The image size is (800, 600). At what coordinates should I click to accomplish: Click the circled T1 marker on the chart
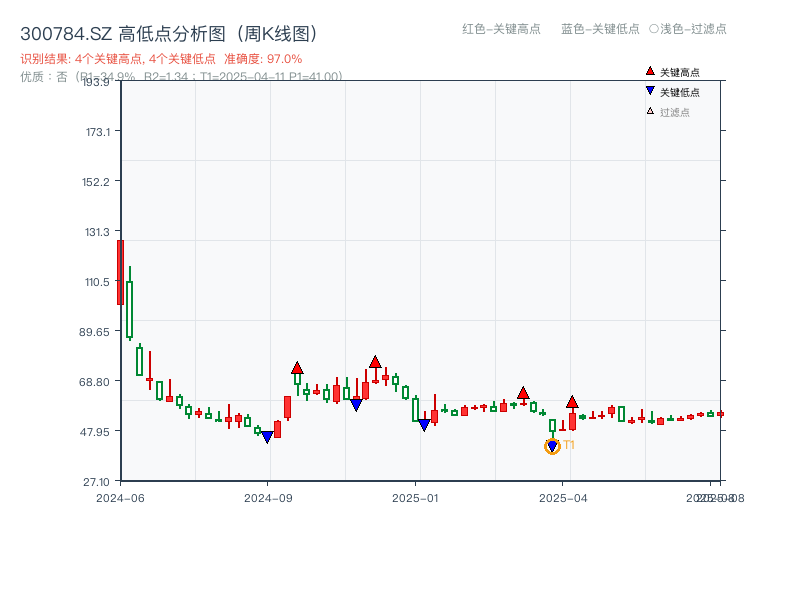tap(552, 446)
